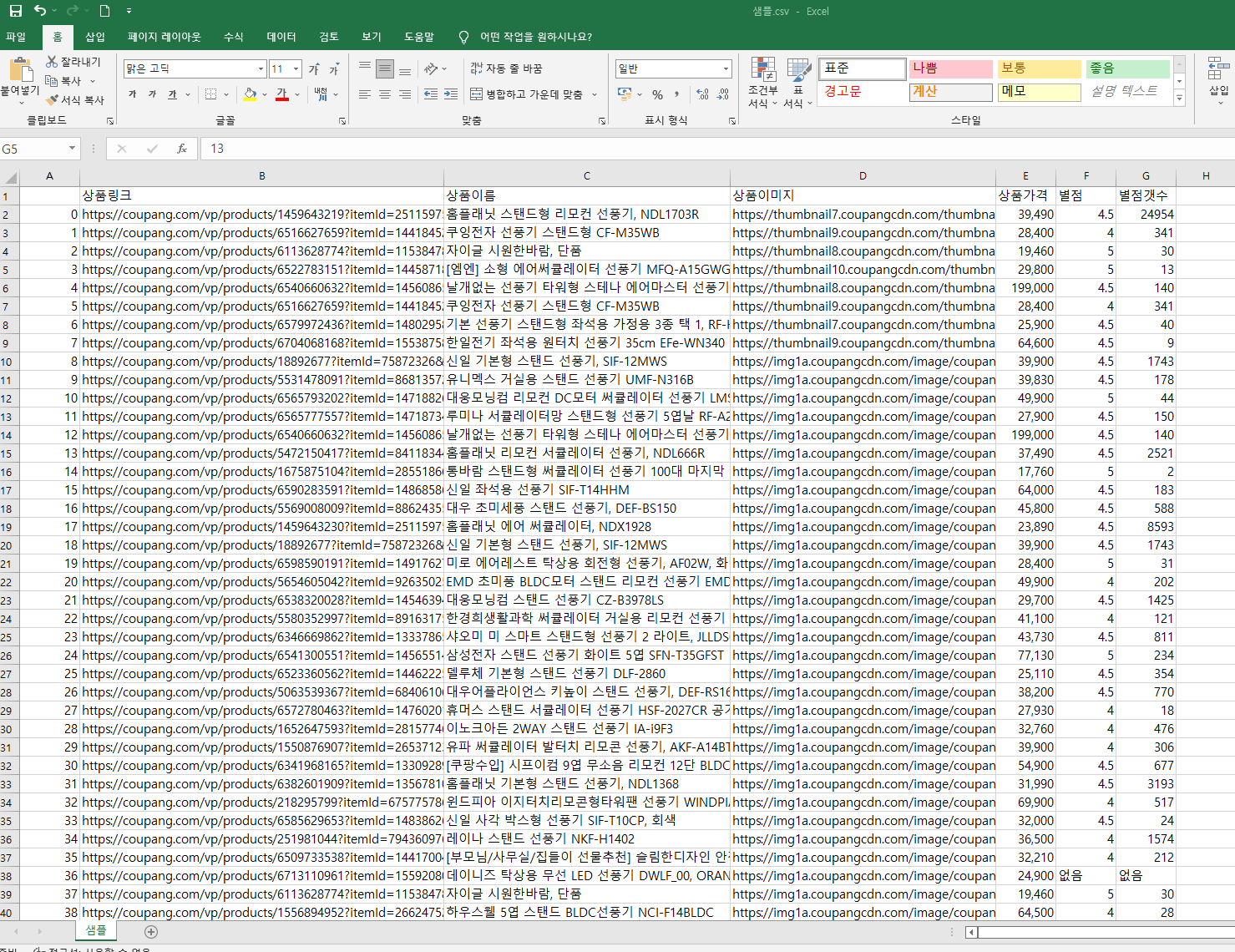Expand the Name Box dropdown arrow
Screen dimensions: 1235x952
click(73, 149)
